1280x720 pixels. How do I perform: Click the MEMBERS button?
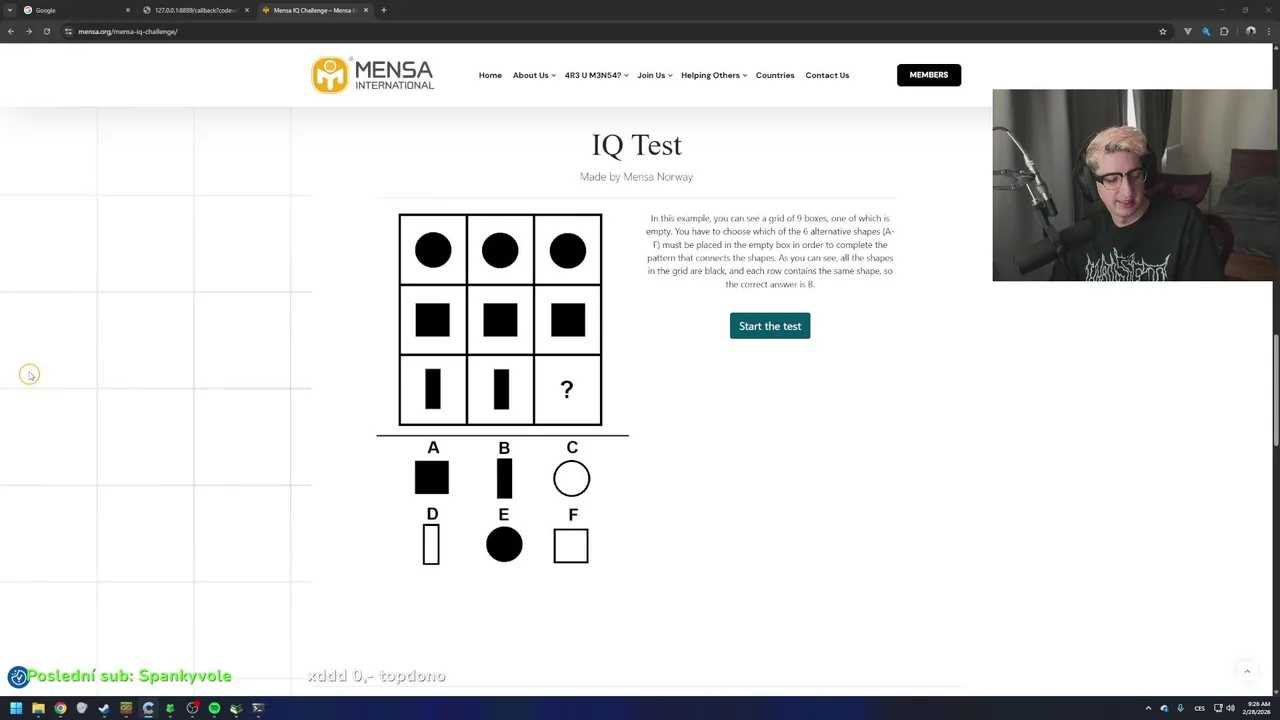[929, 75]
